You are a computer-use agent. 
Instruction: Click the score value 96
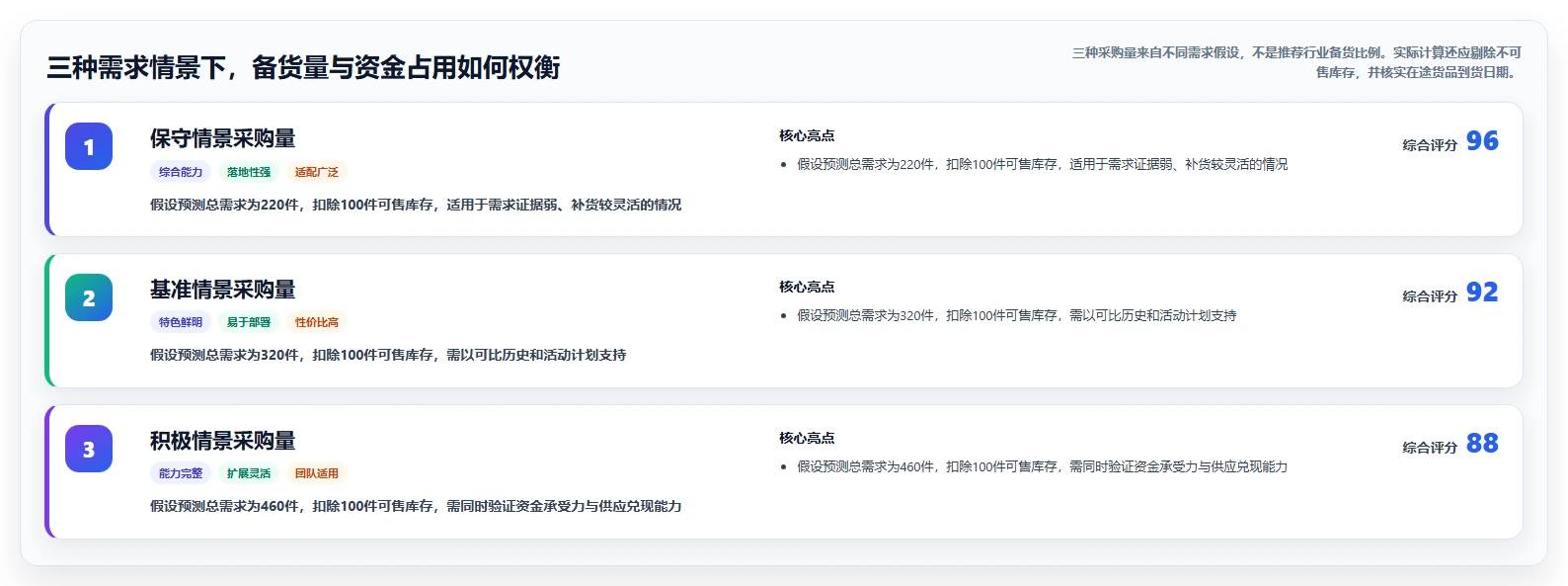point(1482,141)
